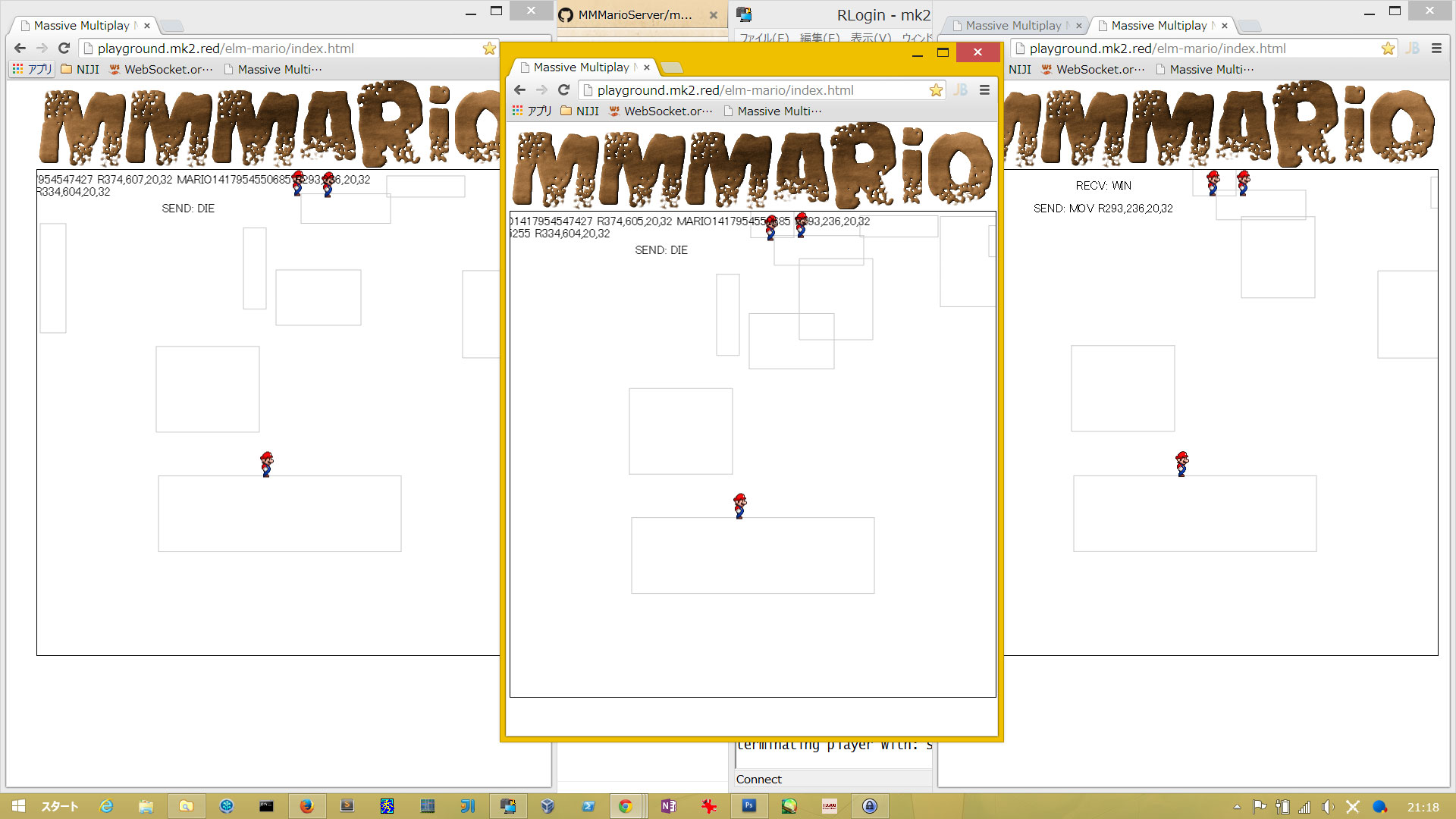Reload the page in the yellow-framed middle window
Screen dimensions: 1456x819
[x=563, y=90]
